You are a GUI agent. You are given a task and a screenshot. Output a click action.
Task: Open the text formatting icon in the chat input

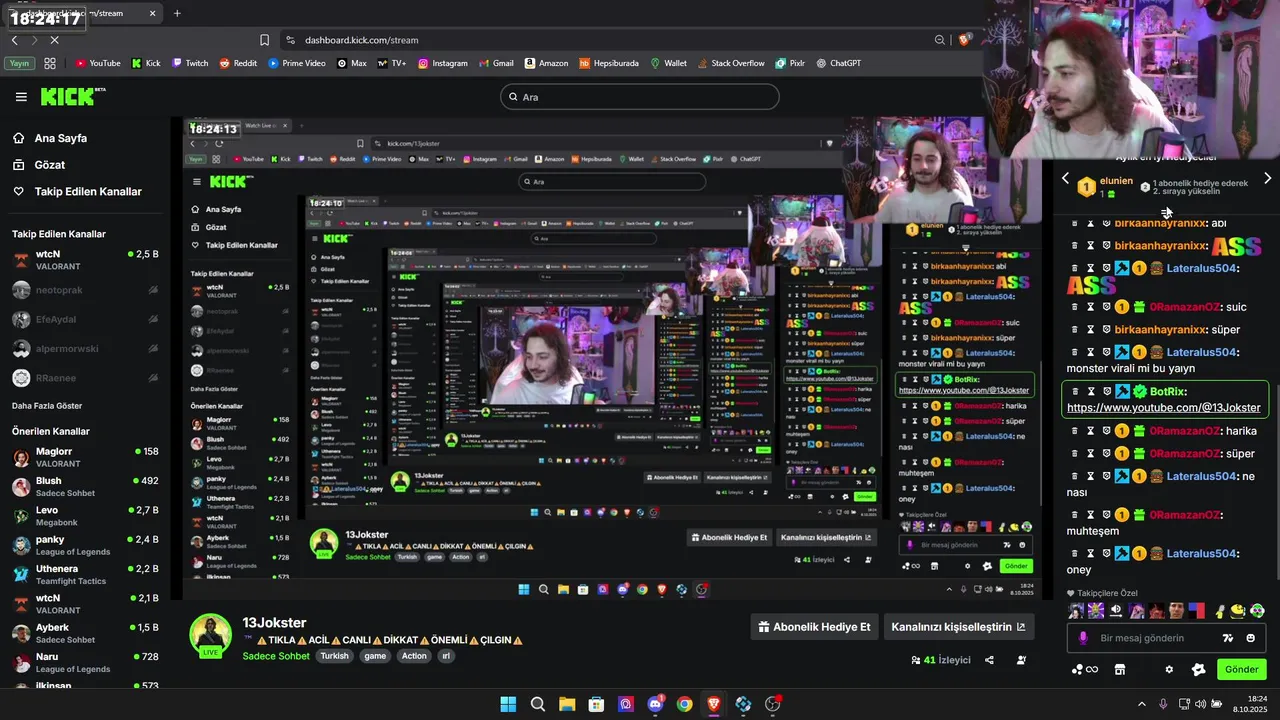1228,638
